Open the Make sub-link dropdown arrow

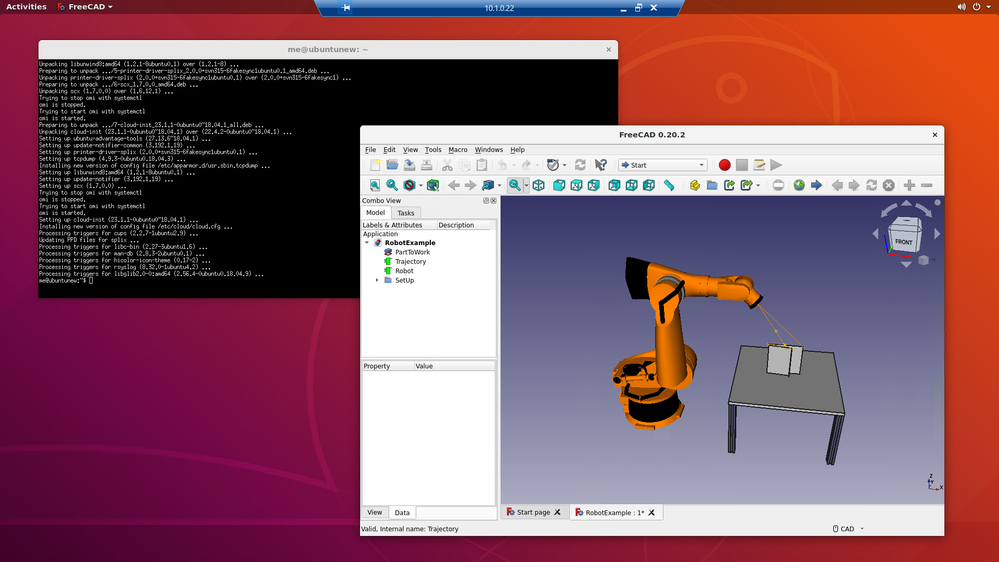pos(758,185)
